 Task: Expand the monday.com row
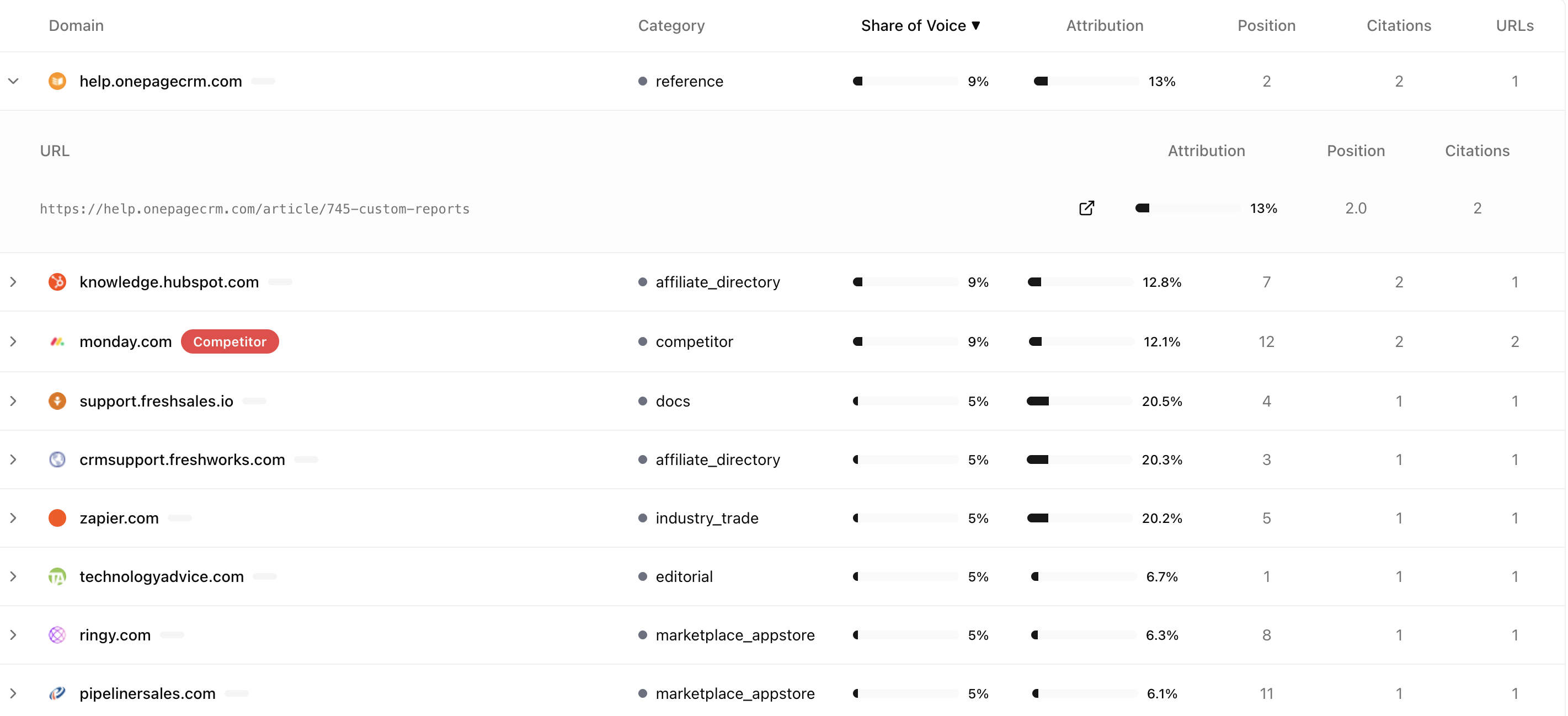click(x=13, y=341)
